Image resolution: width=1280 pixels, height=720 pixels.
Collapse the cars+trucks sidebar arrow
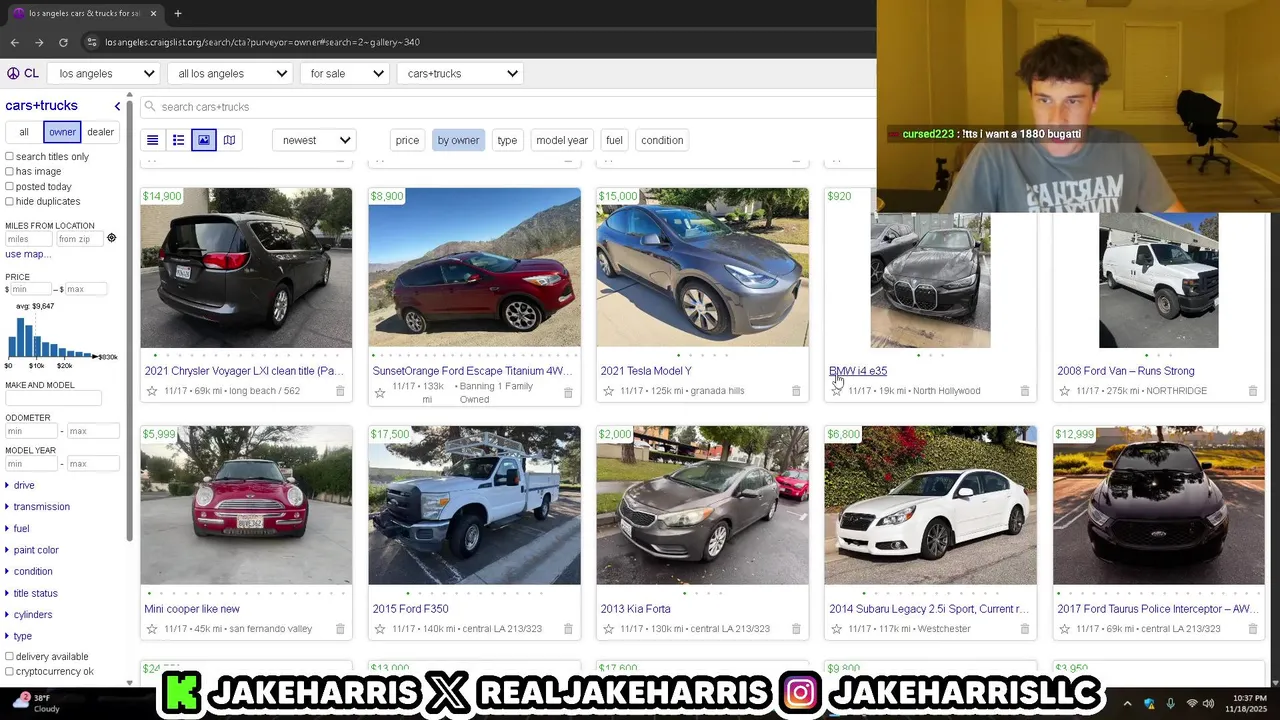tap(117, 106)
